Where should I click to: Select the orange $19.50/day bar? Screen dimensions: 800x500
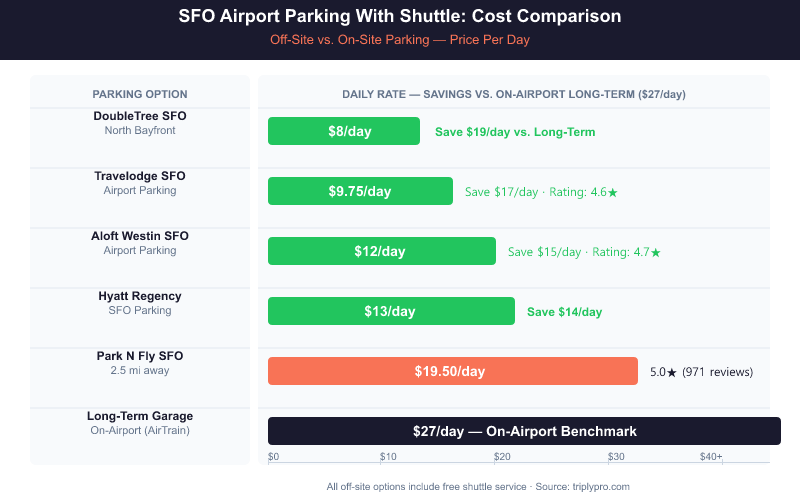coord(452,371)
